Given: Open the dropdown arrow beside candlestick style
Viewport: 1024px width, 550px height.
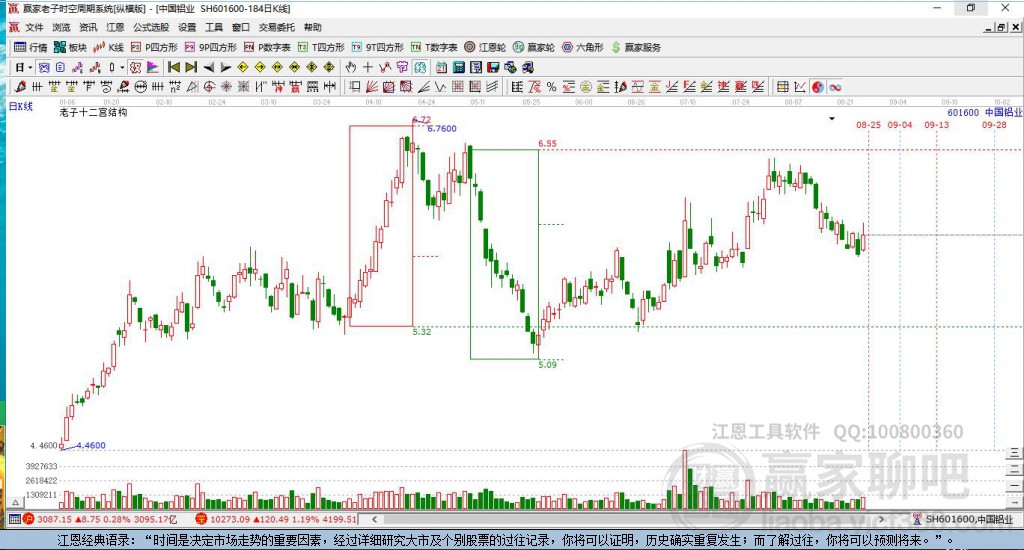Looking at the screenshot, I should [x=123, y=67].
